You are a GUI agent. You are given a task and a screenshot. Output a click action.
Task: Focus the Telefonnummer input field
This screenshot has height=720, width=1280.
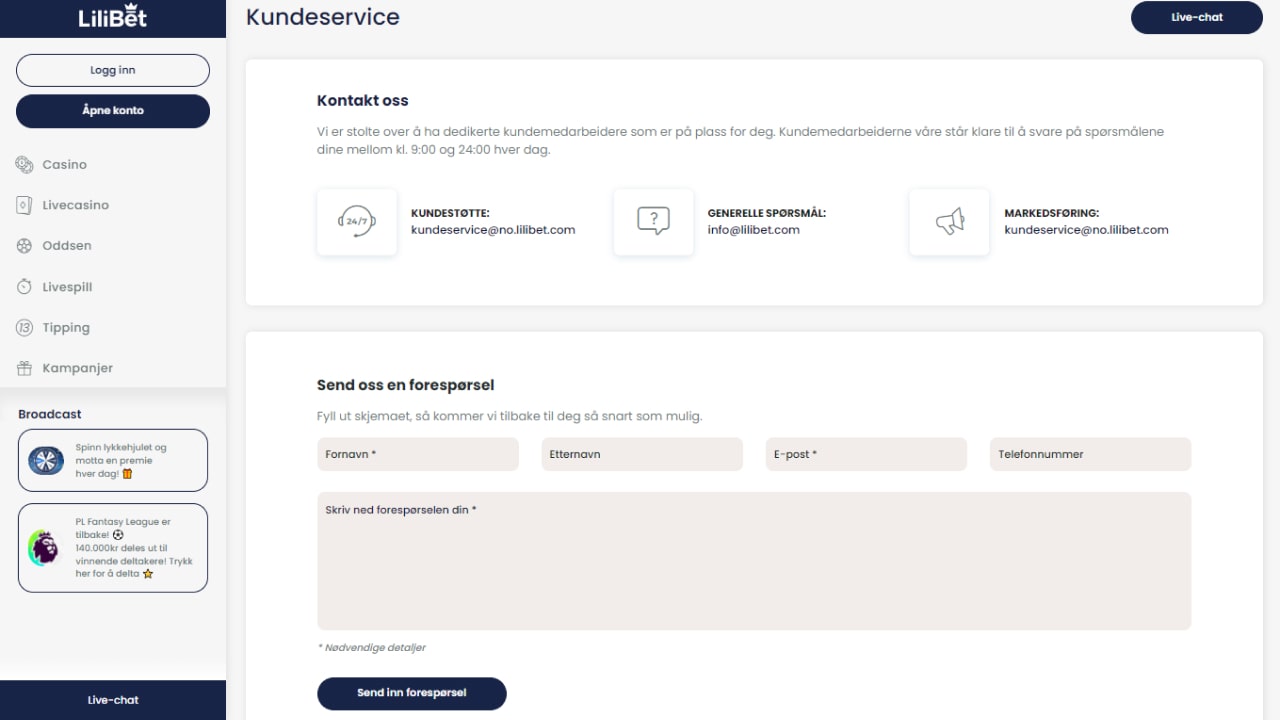[x=1091, y=454]
